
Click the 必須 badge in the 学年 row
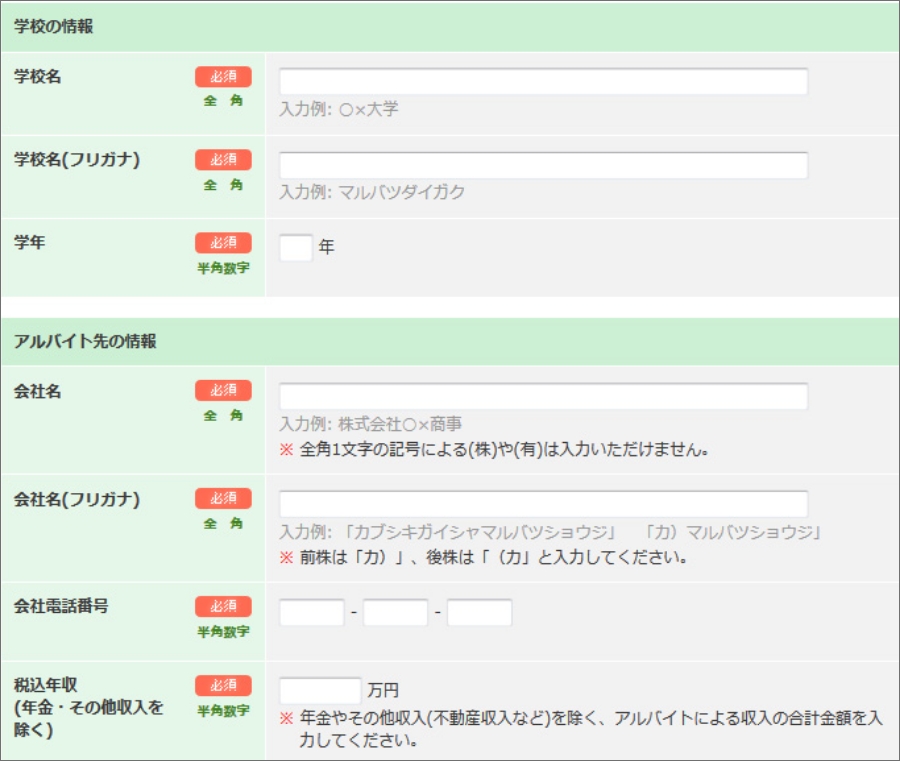click(x=223, y=243)
